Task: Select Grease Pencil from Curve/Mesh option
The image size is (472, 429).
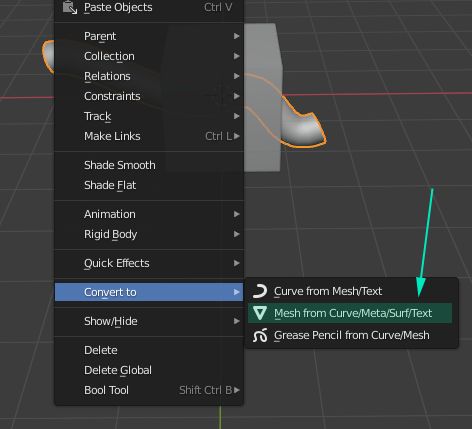Action: point(350,335)
